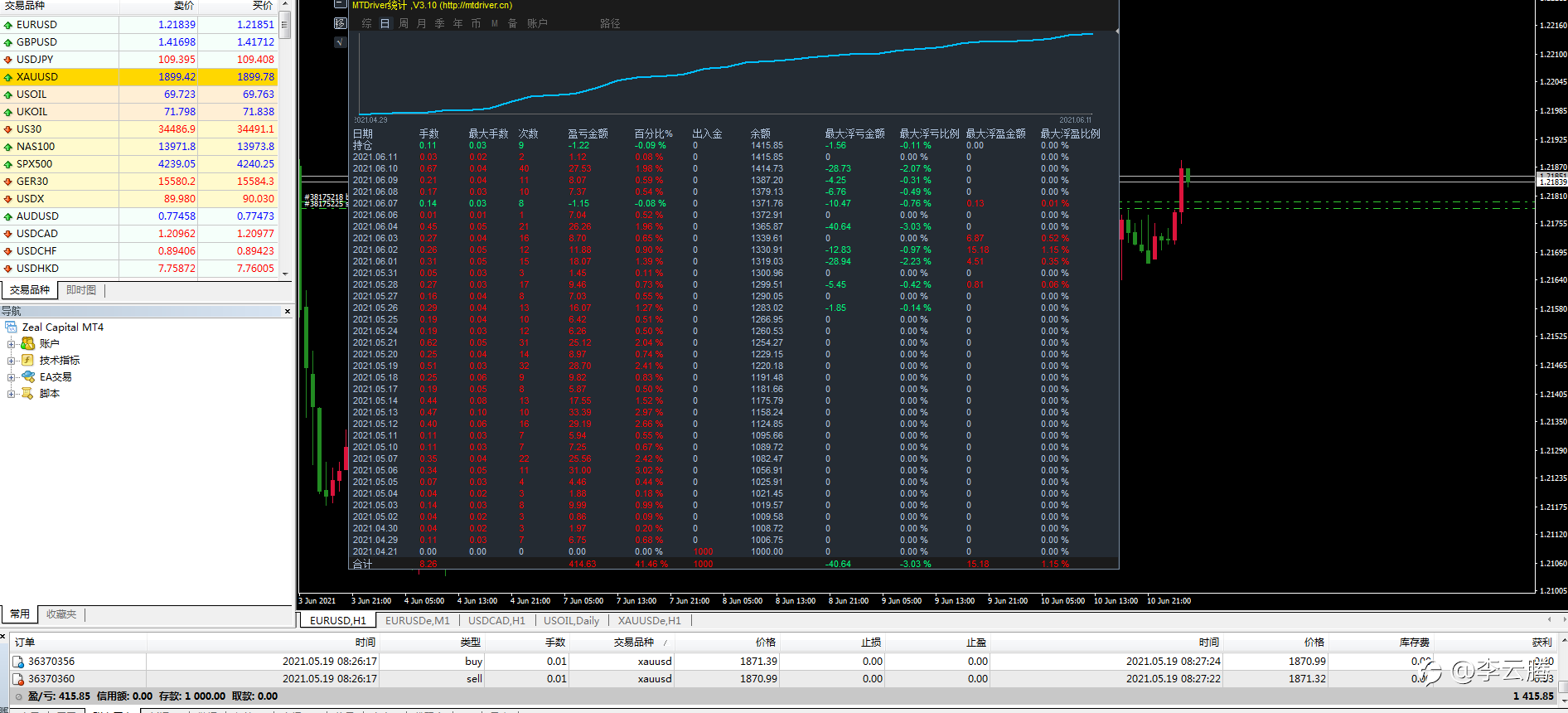Toggle the 周 weekly statistics view
Image resolution: width=1568 pixels, height=713 pixels.
[403, 23]
